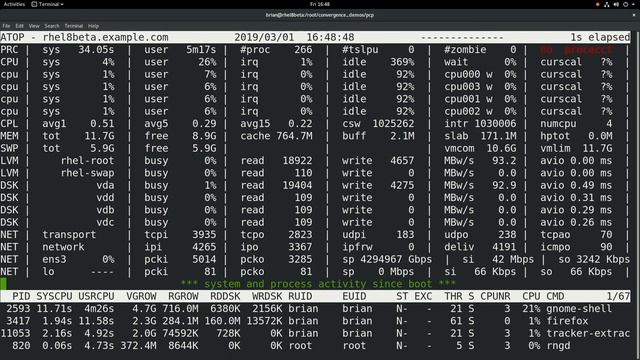This screenshot has height=360, width=640.
Task: Open the Search menu
Action: click(52, 26)
